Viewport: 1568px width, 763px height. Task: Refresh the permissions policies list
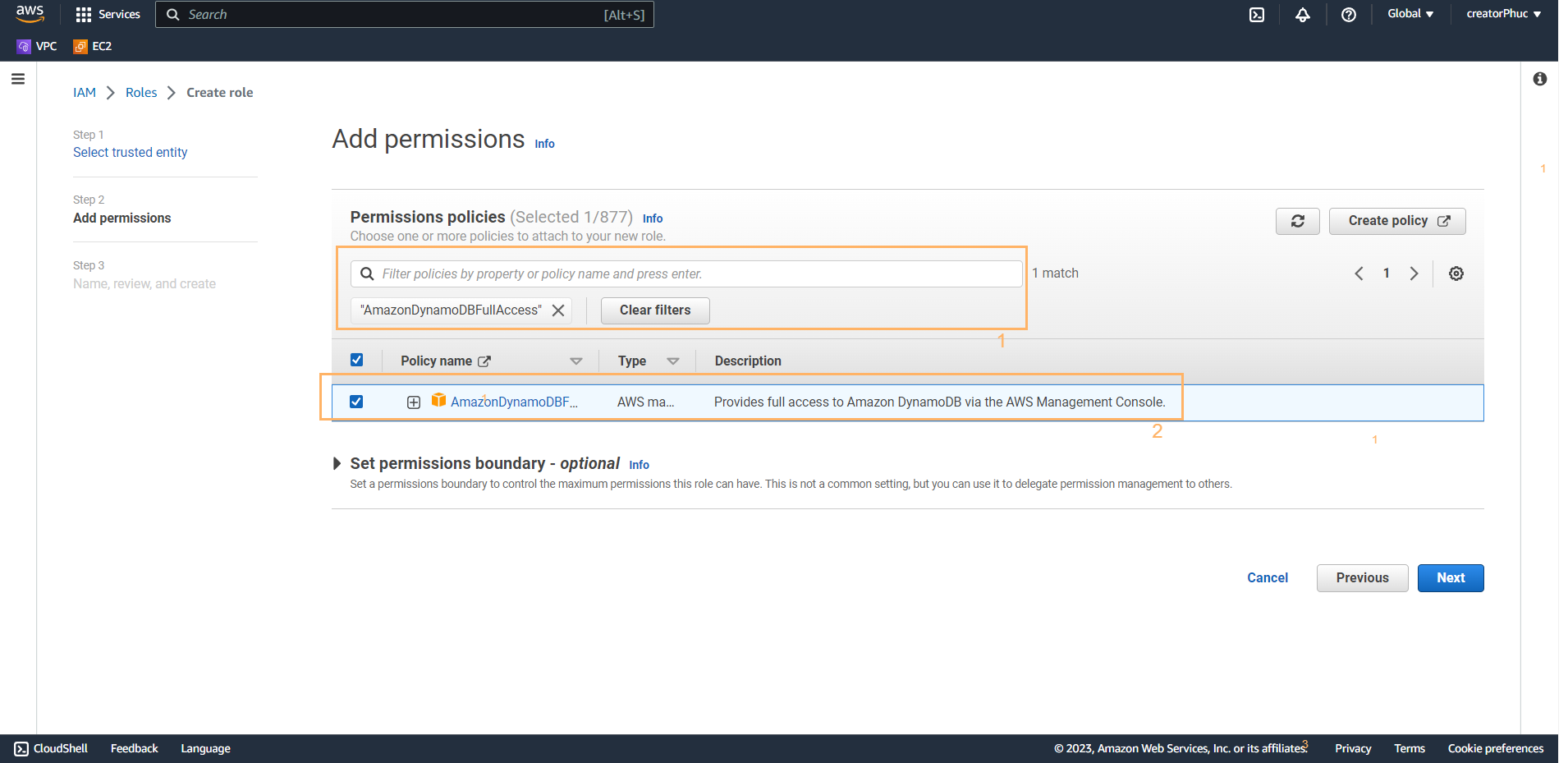click(1298, 221)
